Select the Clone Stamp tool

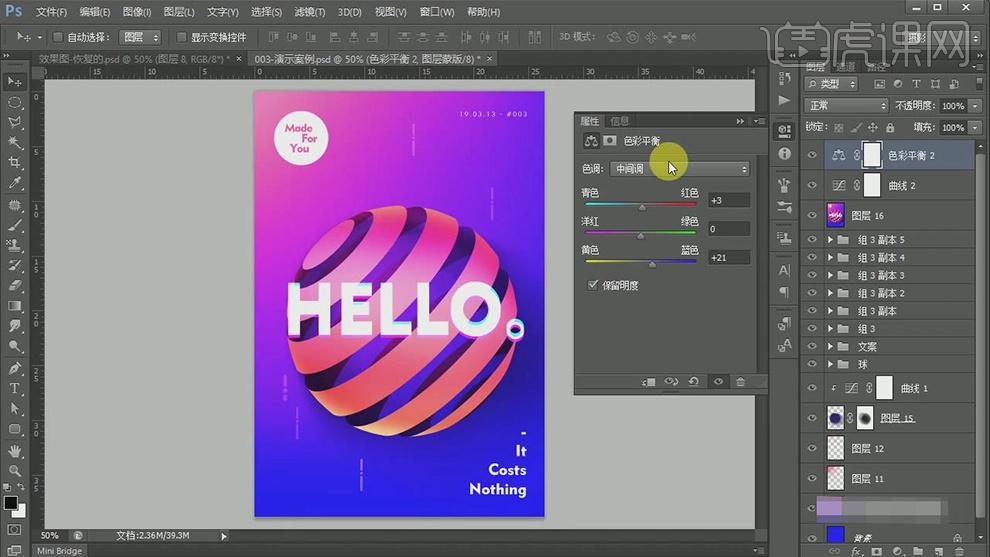pyautogui.click(x=14, y=245)
